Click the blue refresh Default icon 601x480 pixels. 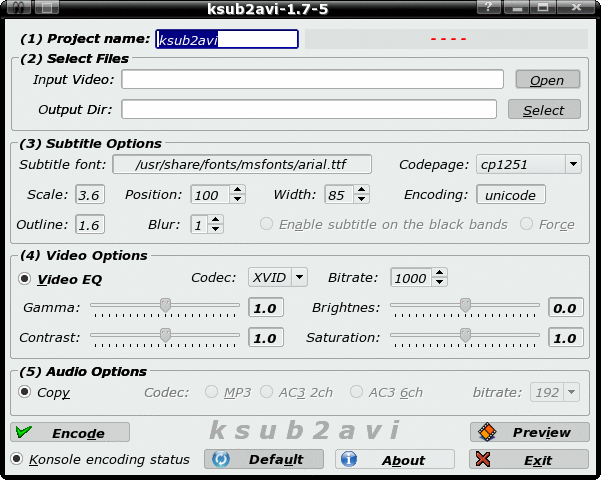221,459
